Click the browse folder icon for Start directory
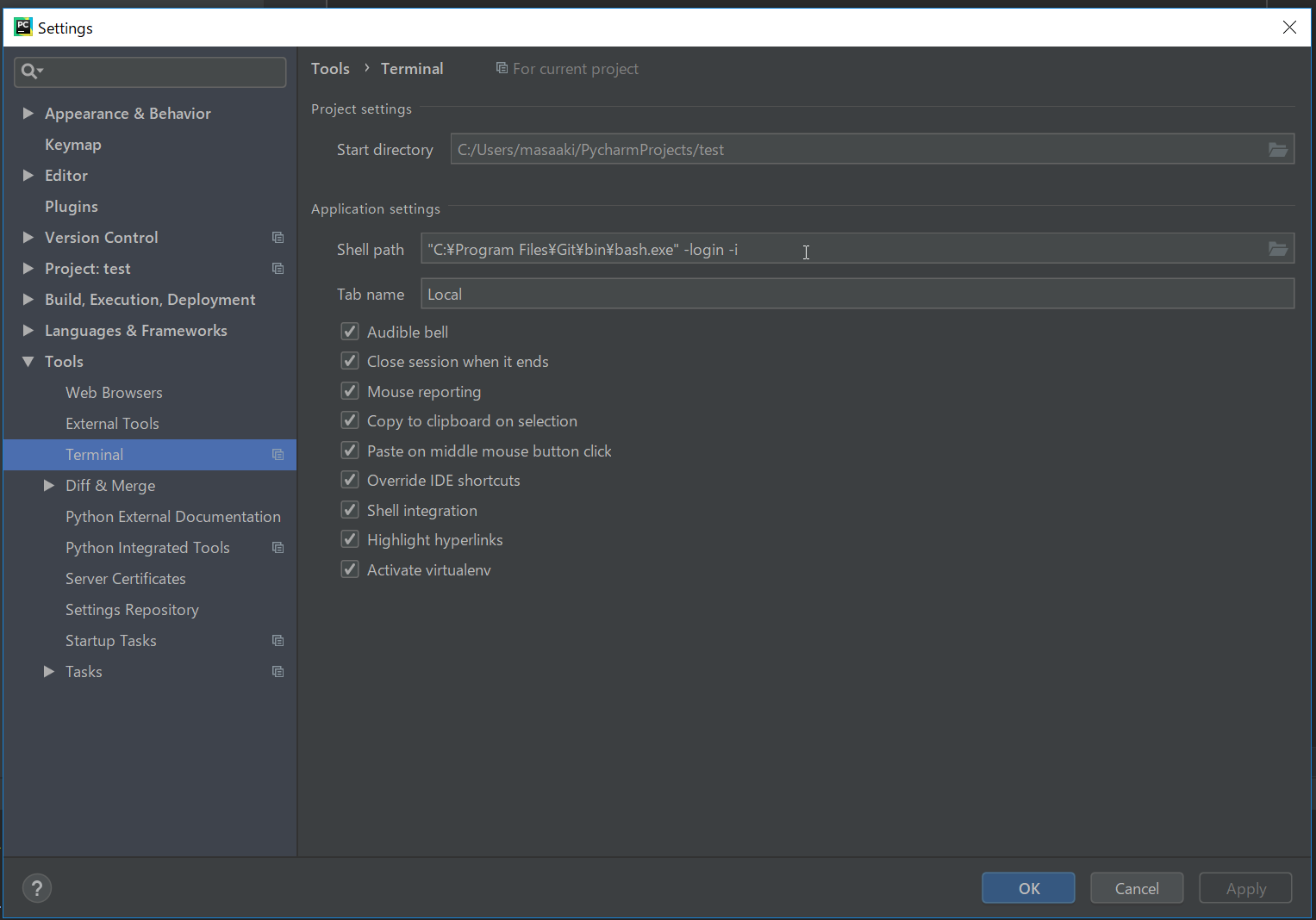 (x=1278, y=149)
